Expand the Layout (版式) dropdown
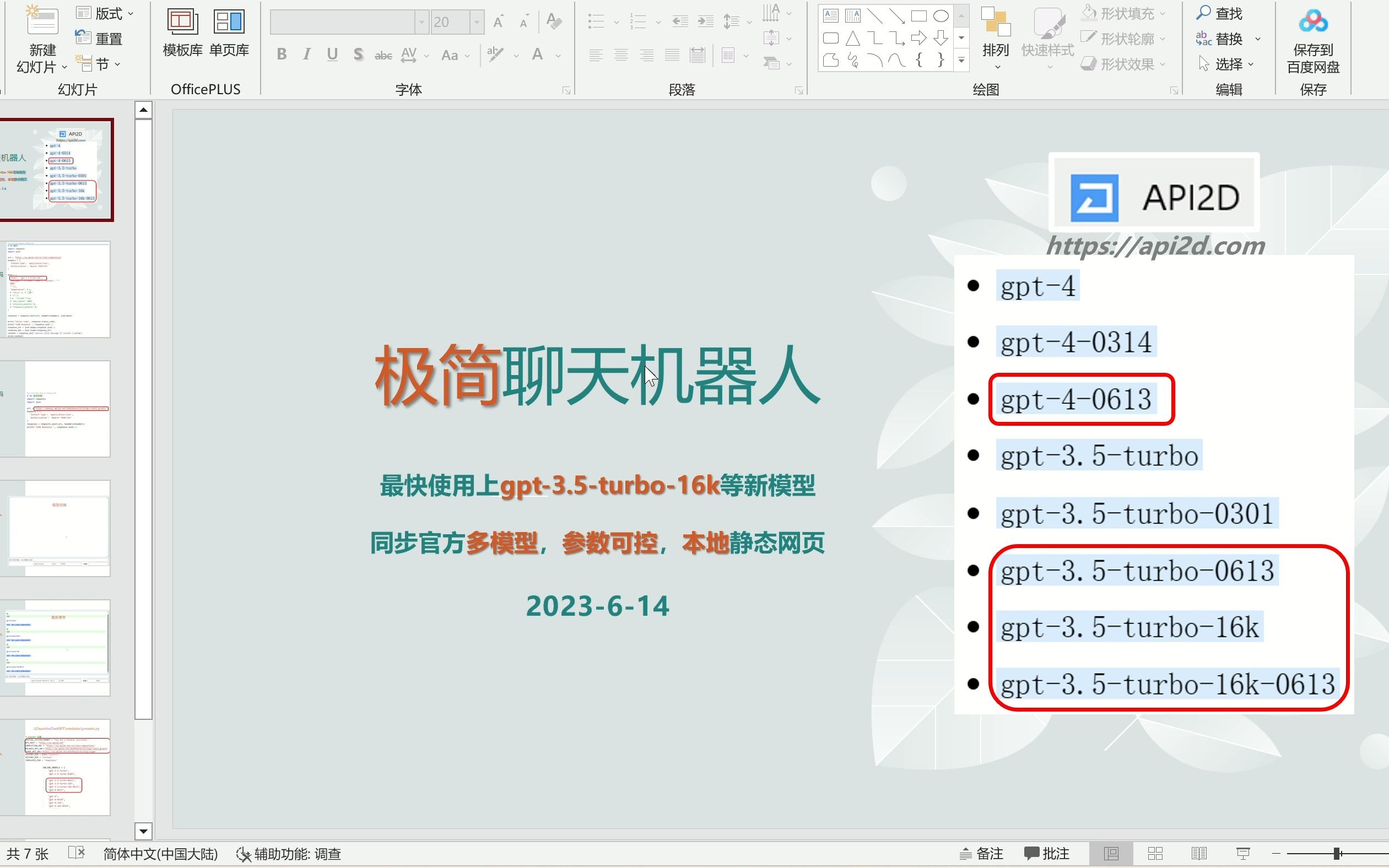This screenshot has height=868, width=1389. [131, 13]
